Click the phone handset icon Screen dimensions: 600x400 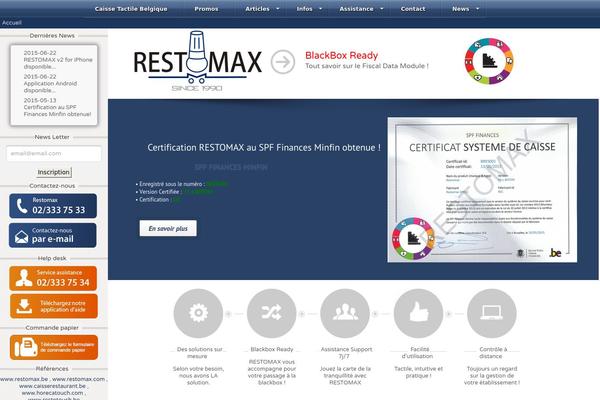22,207
